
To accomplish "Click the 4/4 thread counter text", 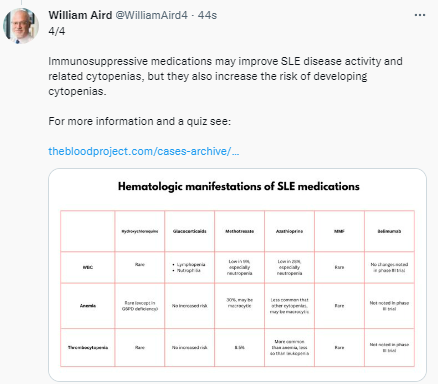I will [57, 31].
